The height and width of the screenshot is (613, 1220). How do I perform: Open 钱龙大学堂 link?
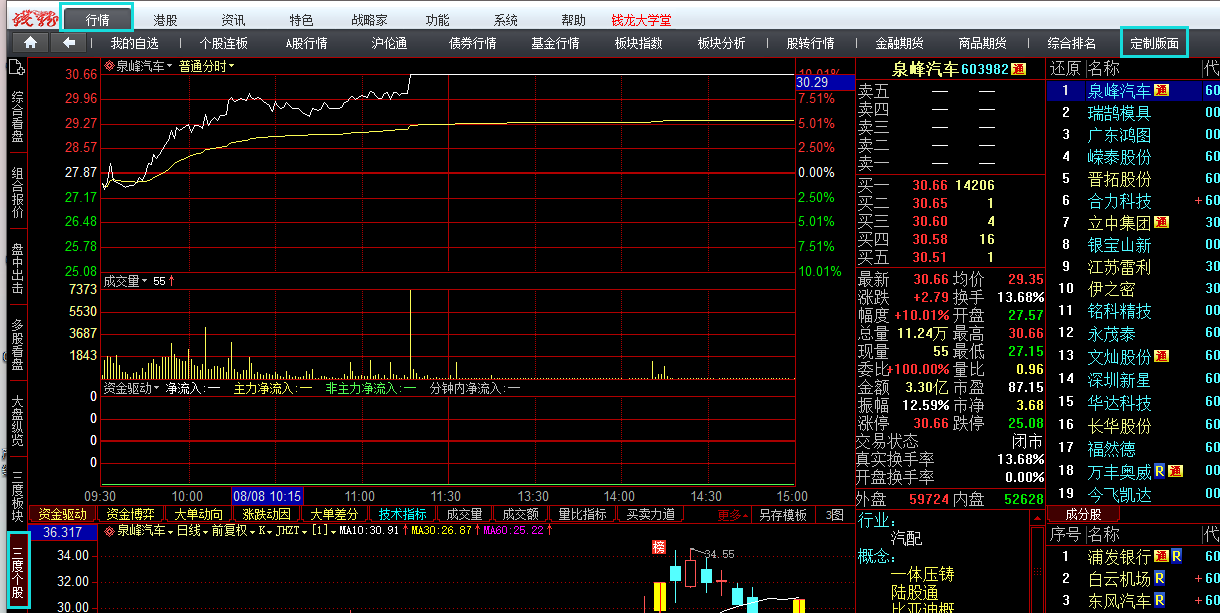(x=642, y=20)
